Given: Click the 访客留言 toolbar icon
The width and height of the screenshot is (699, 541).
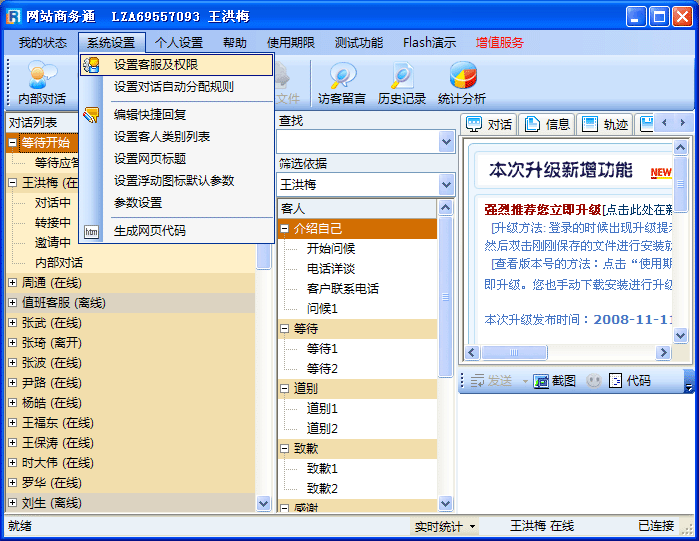Looking at the screenshot, I should coord(342,81).
